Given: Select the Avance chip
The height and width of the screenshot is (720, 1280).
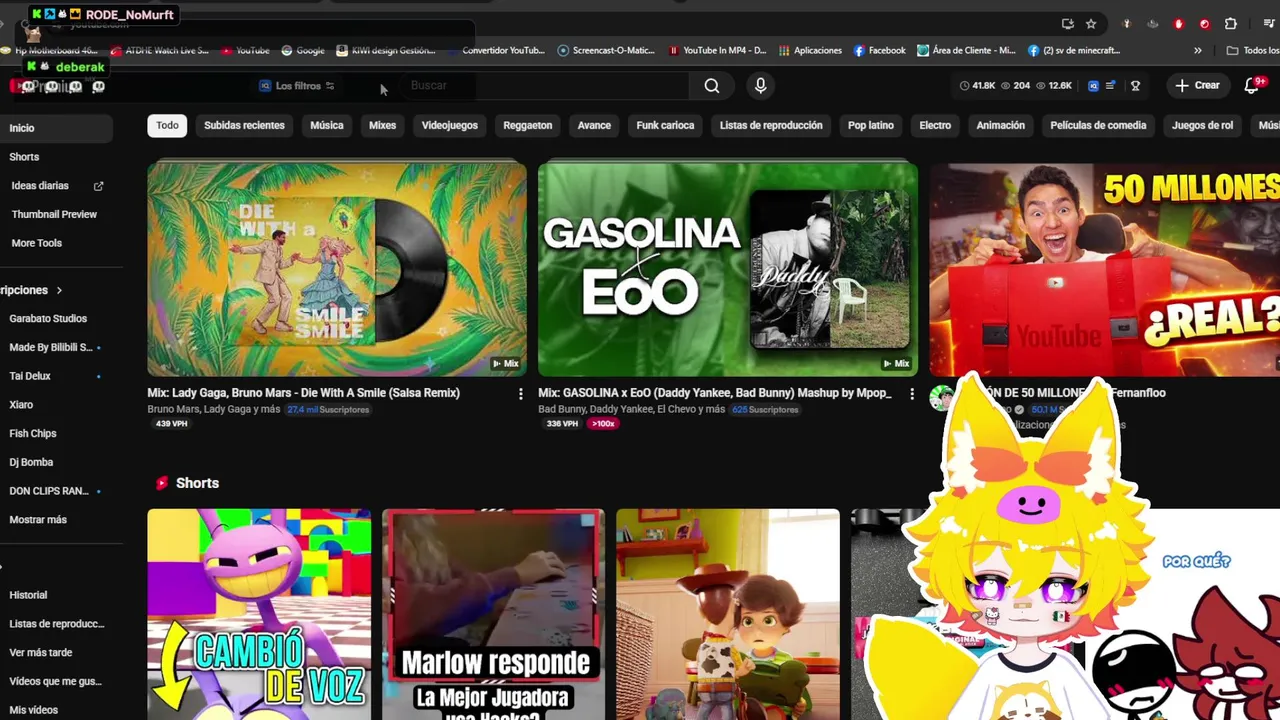Looking at the screenshot, I should [594, 125].
